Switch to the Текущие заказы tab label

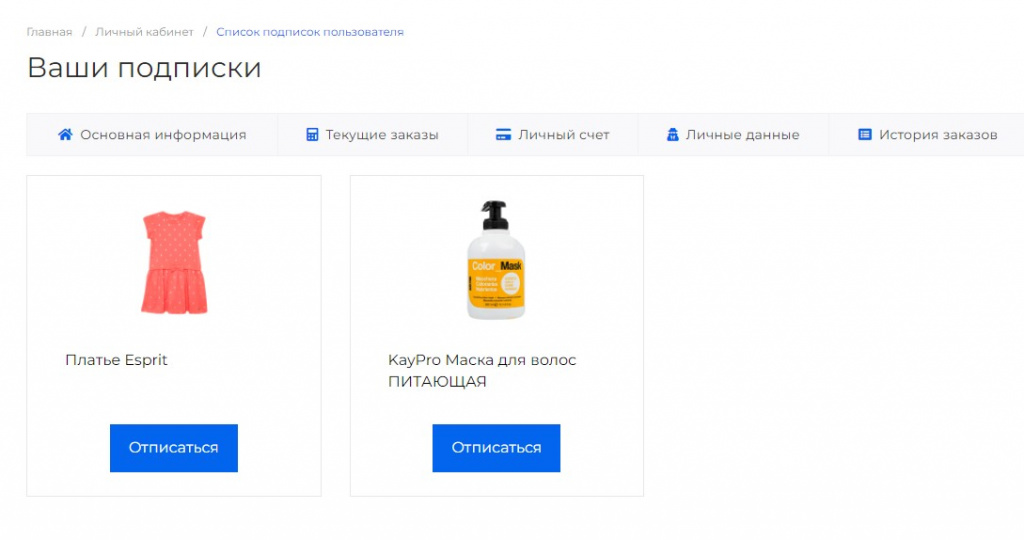pyautogui.click(x=382, y=135)
